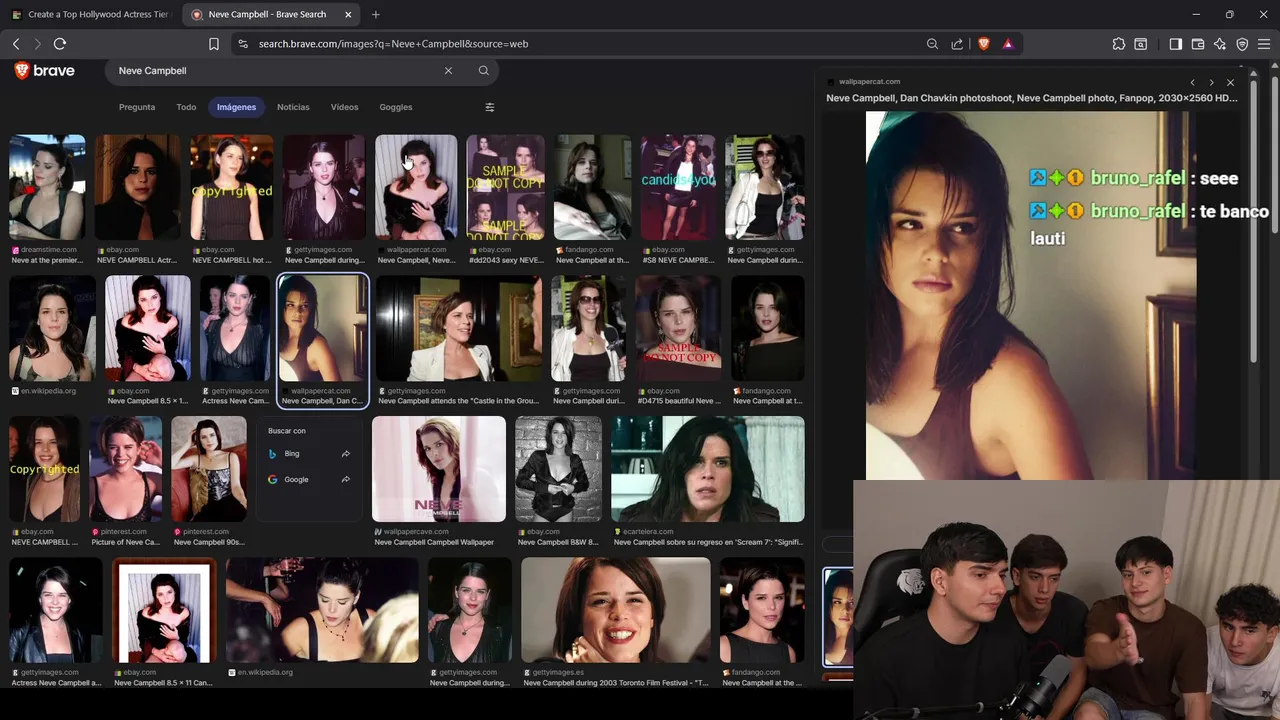Open the Brave VPN shield icon
1280x720 pixels.
[x=1242, y=44]
